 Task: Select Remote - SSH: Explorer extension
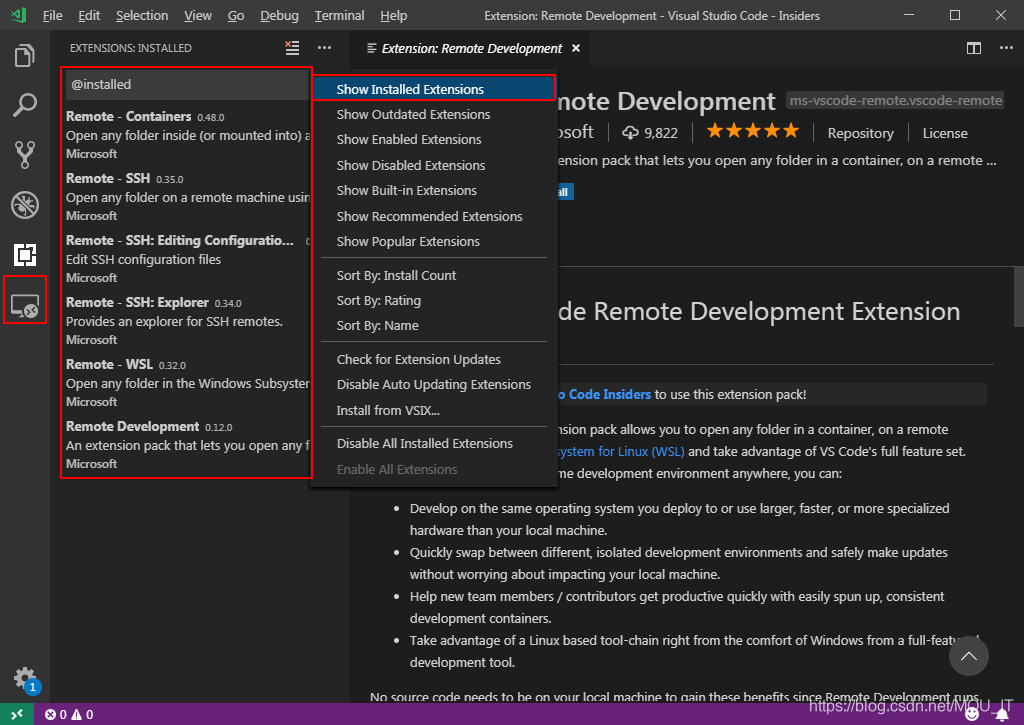click(x=187, y=321)
